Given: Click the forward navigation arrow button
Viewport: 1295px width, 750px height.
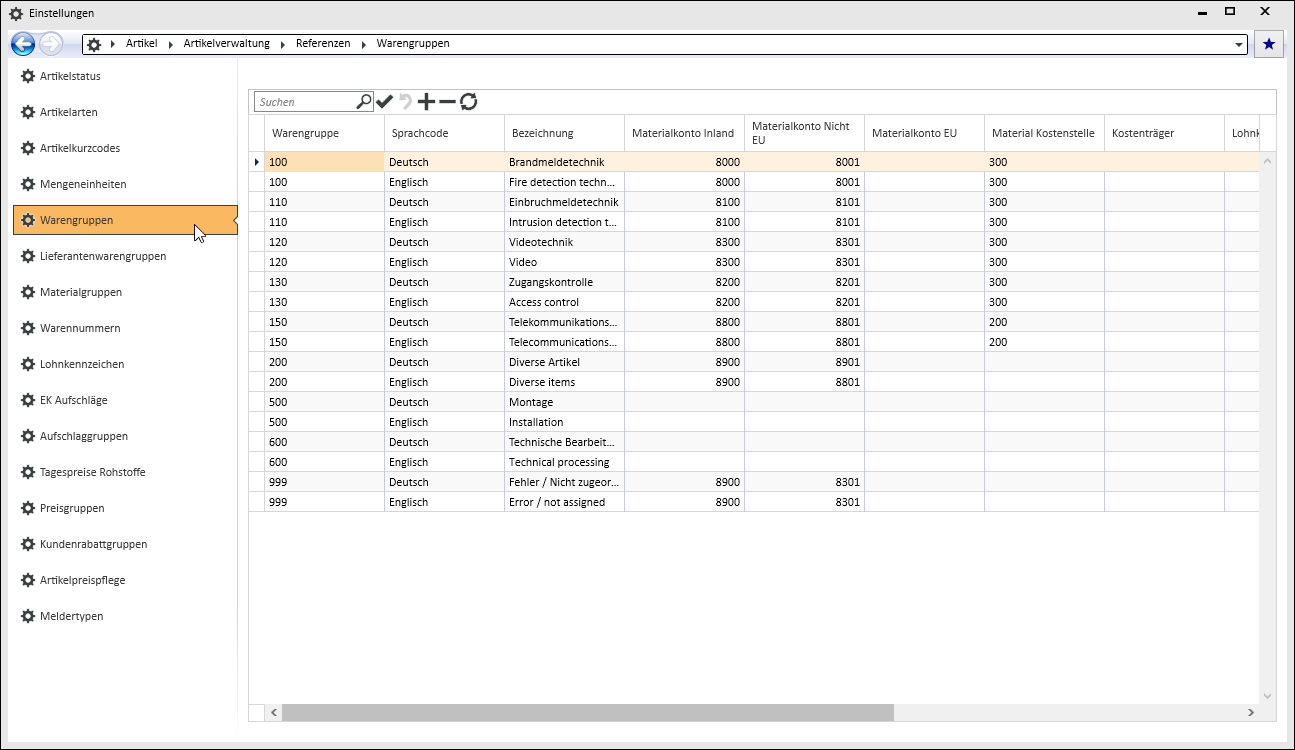Looking at the screenshot, I should click(x=50, y=44).
